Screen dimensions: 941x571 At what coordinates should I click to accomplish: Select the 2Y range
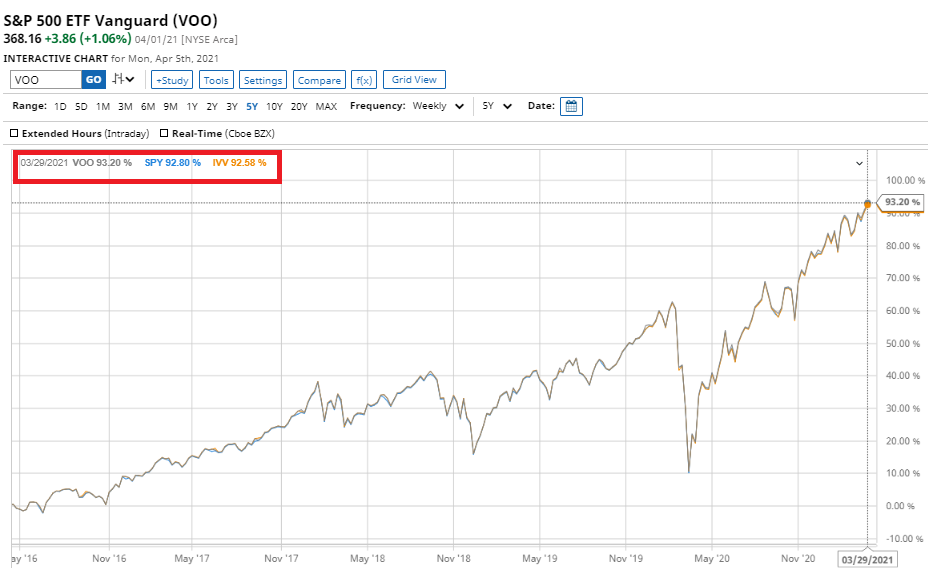coord(212,106)
